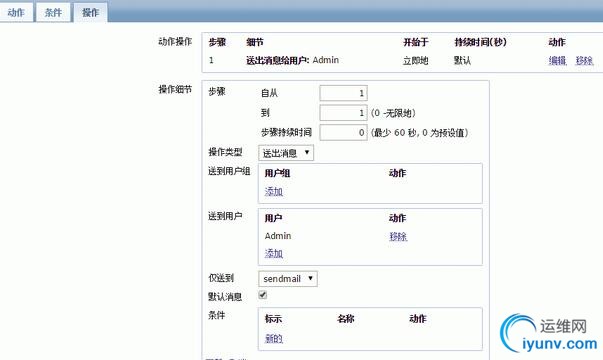Click the 标示 column header in 条件

273,318
